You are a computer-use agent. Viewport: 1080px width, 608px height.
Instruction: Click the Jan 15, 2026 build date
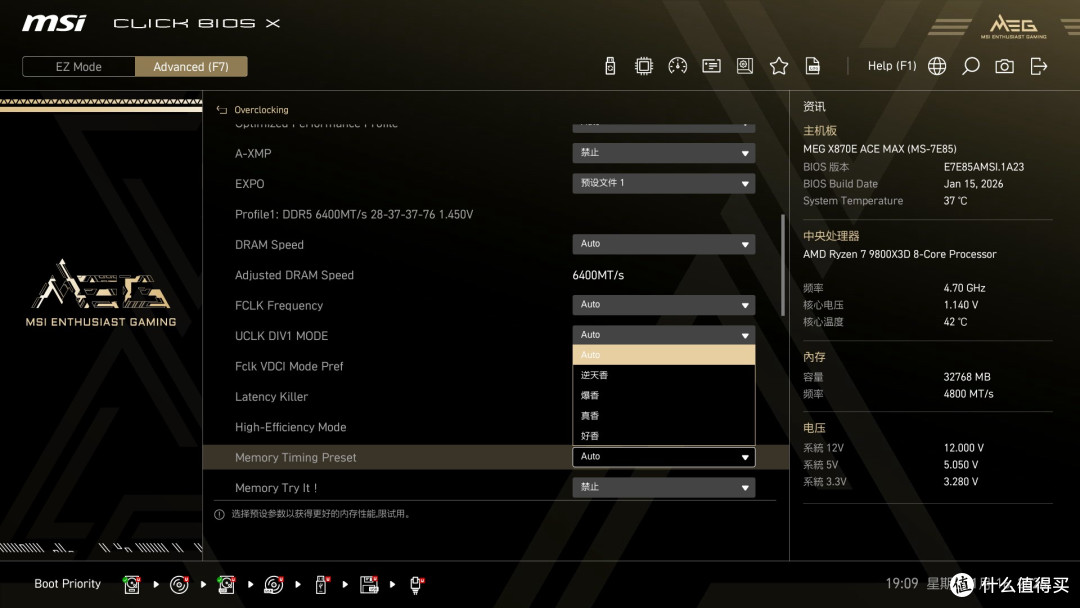[973, 184]
